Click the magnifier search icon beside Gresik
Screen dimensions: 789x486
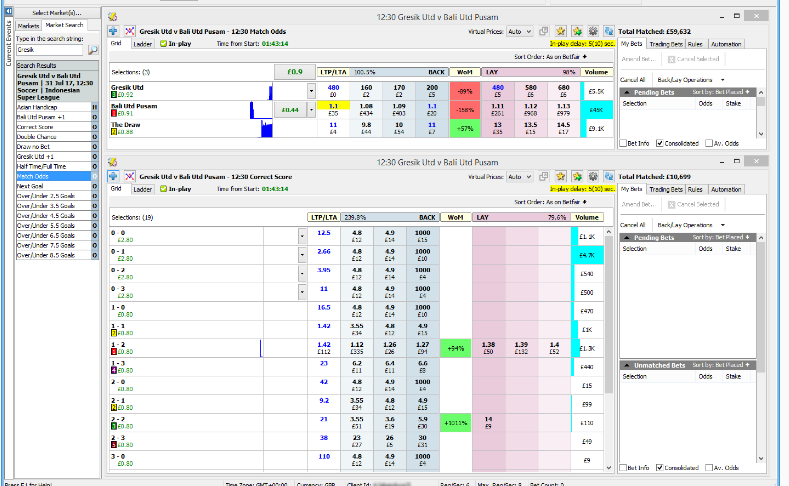(93, 50)
